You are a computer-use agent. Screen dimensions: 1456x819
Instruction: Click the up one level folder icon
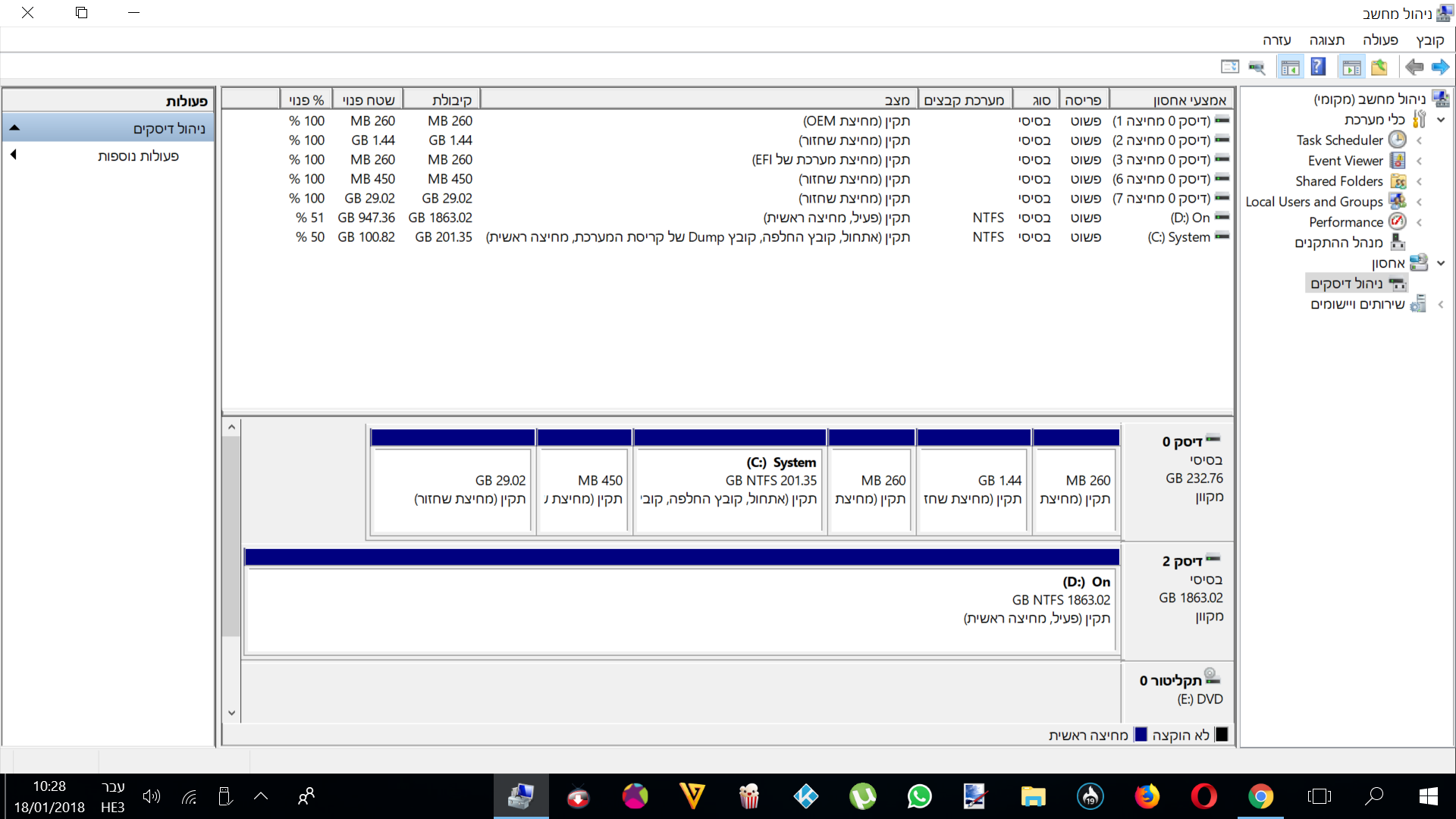pos(1379,67)
